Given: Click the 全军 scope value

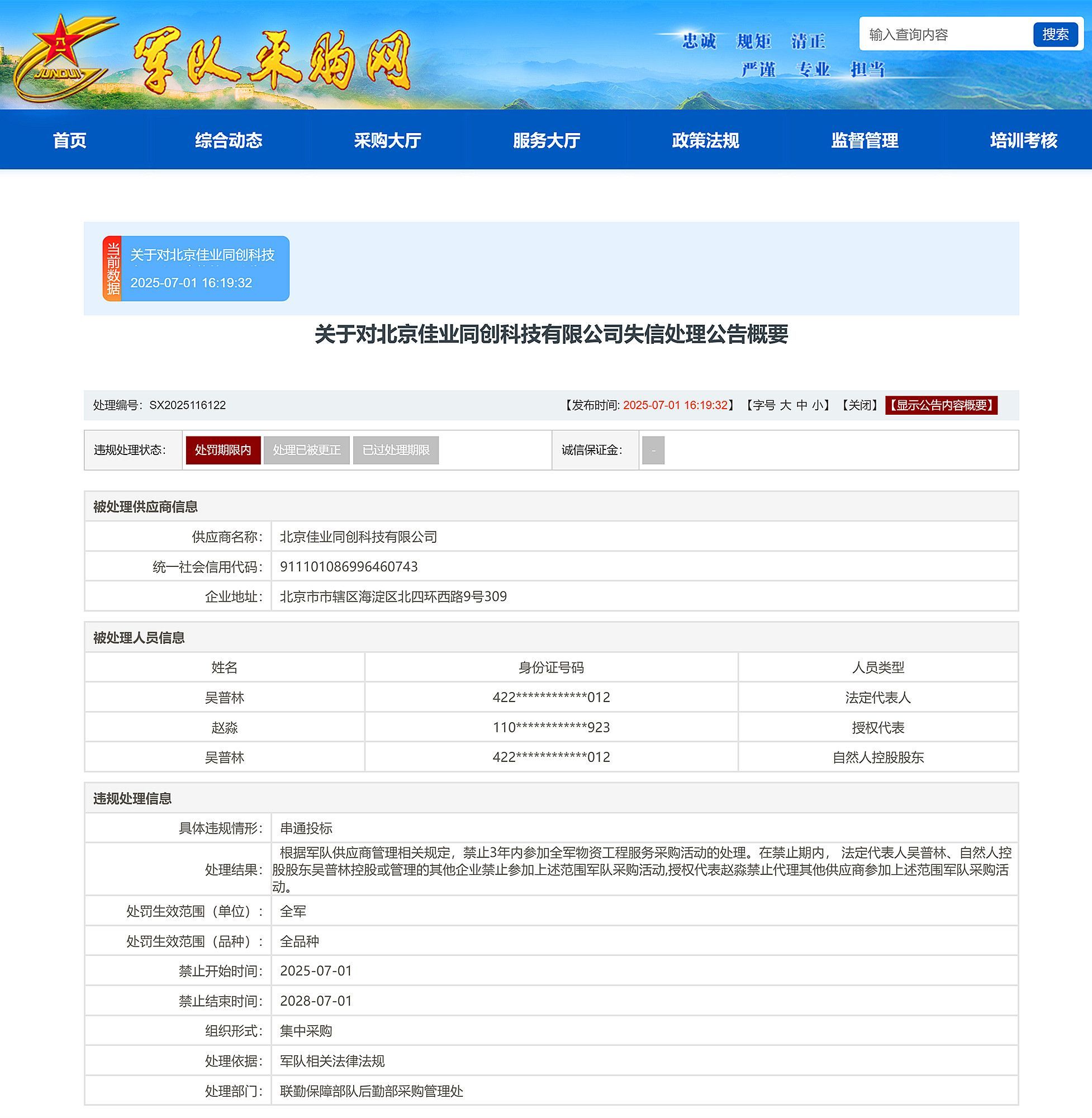Looking at the screenshot, I should coord(292,911).
